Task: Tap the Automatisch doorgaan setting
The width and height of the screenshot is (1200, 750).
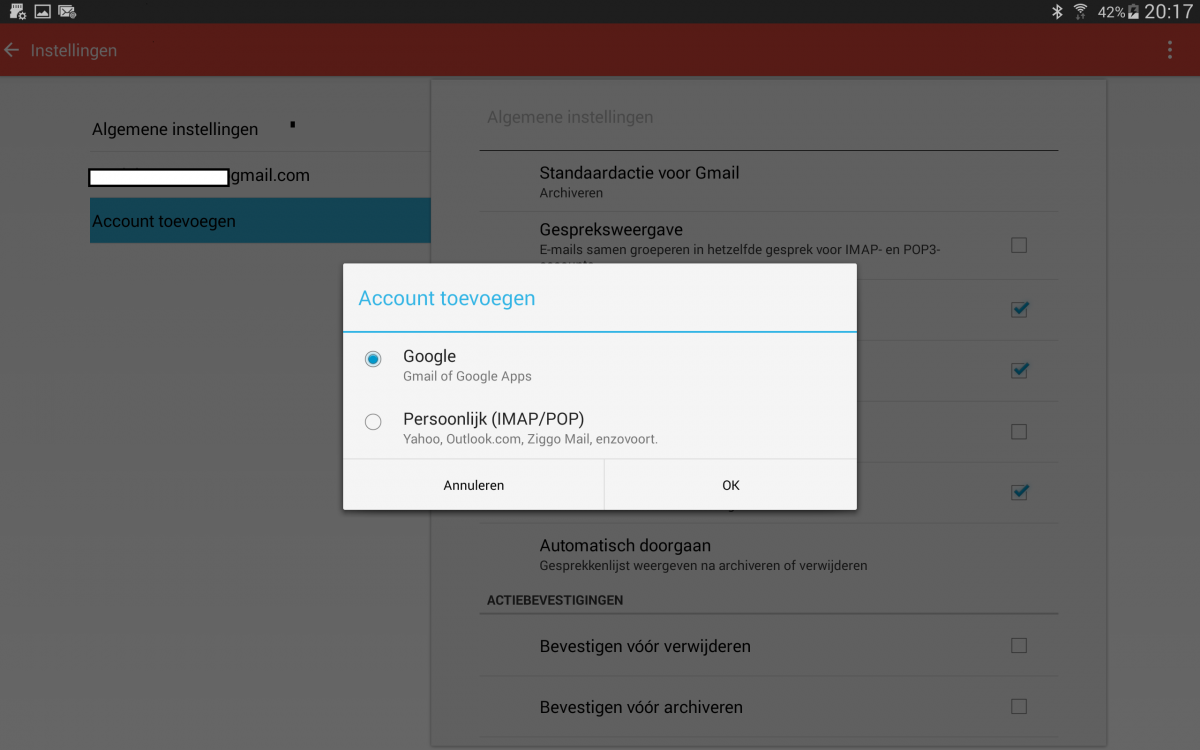Action: (x=768, y=554)
